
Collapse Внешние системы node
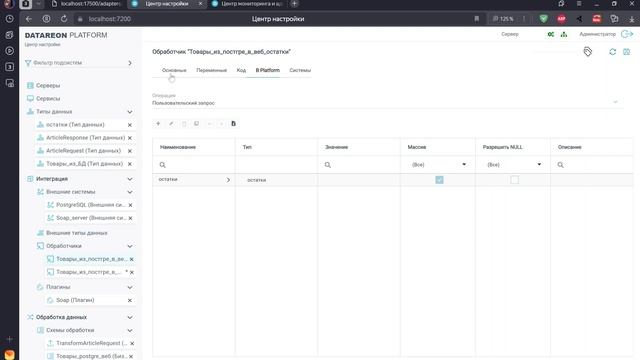click(x=130, y=192)
